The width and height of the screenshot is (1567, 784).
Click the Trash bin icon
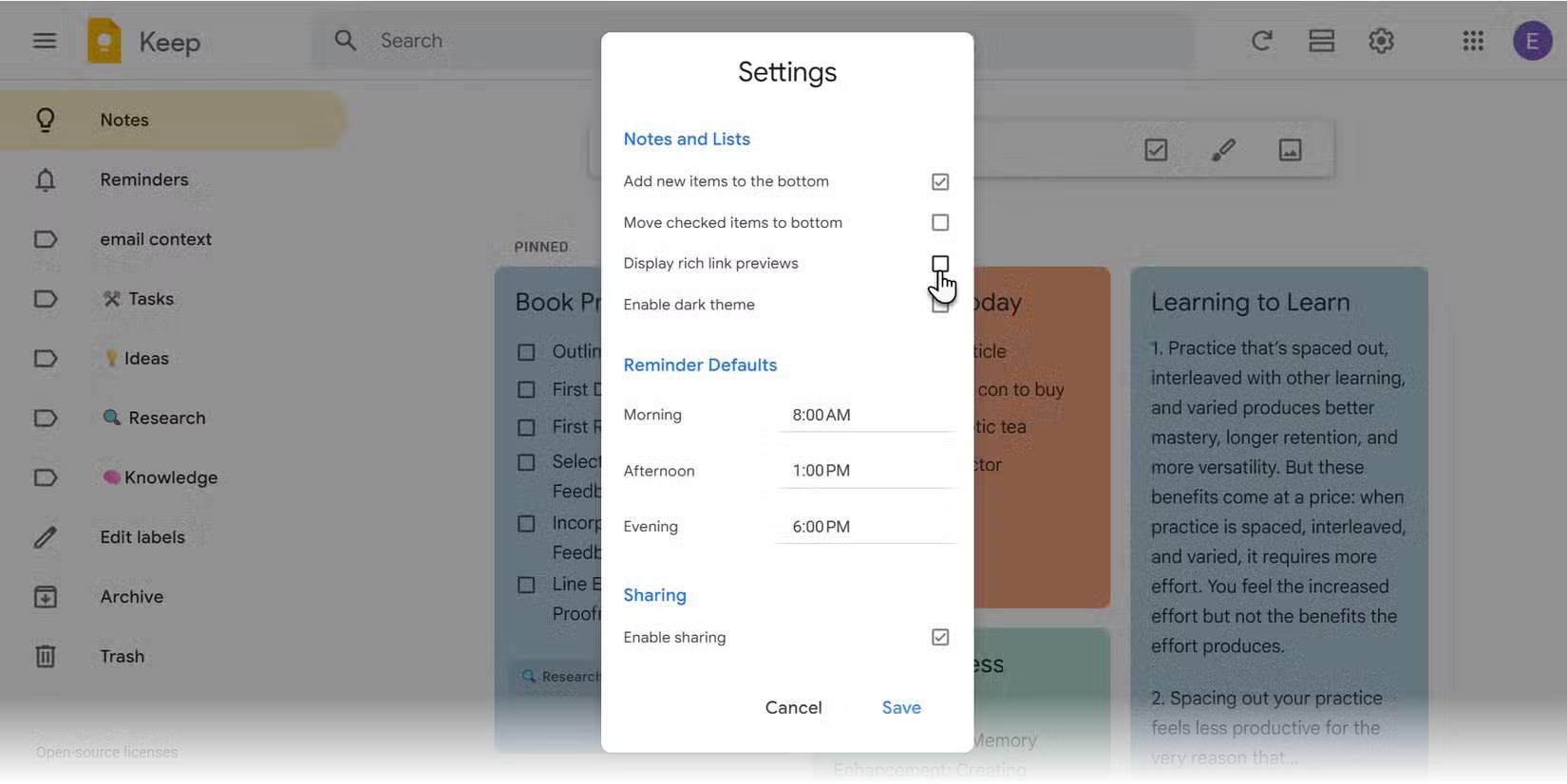46,656
